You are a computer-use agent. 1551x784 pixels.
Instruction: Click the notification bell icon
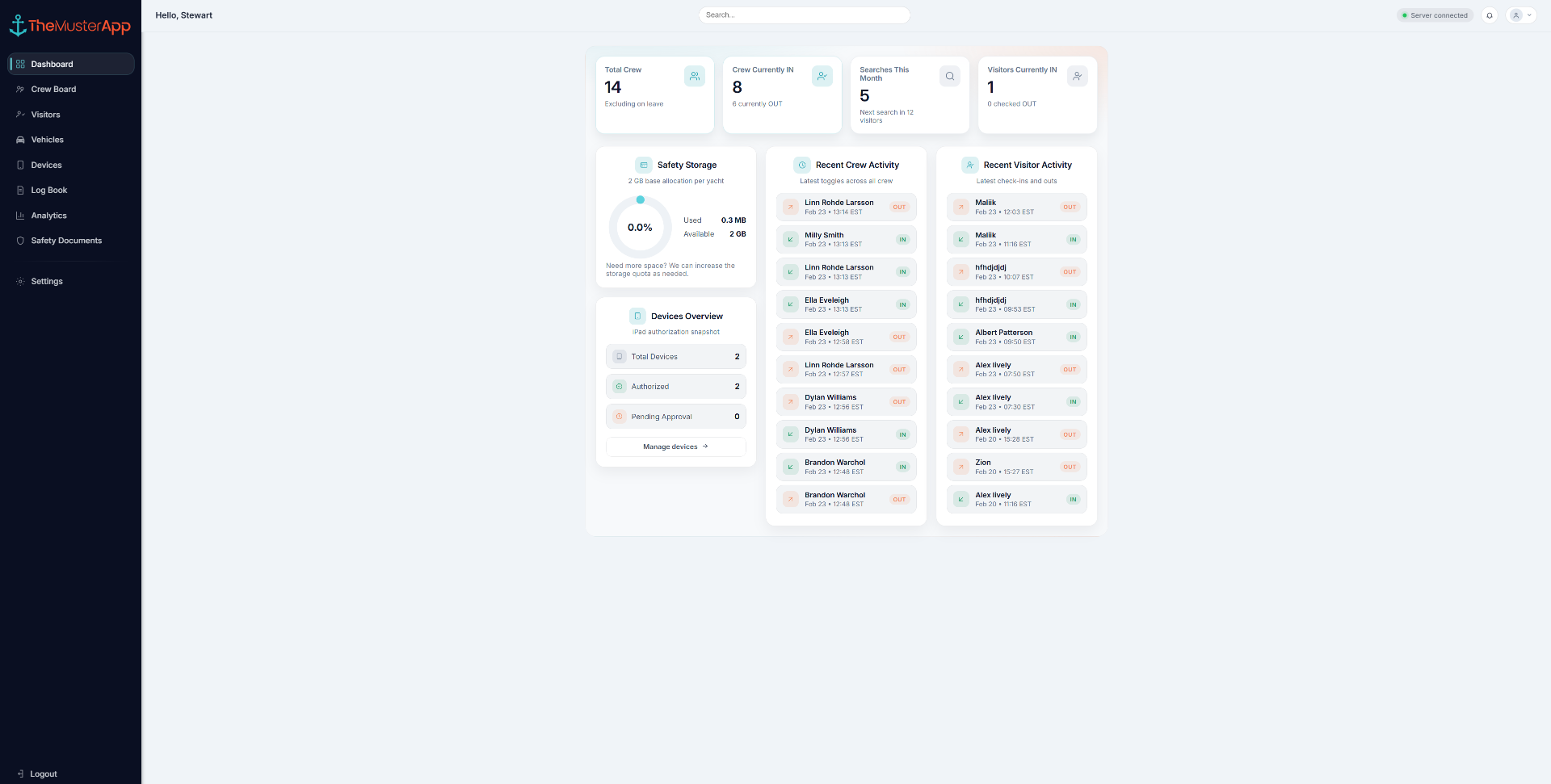point(1489,15)
